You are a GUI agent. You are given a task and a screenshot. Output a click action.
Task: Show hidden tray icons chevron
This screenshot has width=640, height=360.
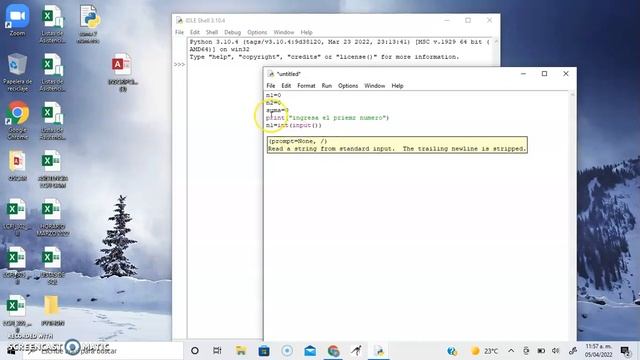tap(511, 351)
